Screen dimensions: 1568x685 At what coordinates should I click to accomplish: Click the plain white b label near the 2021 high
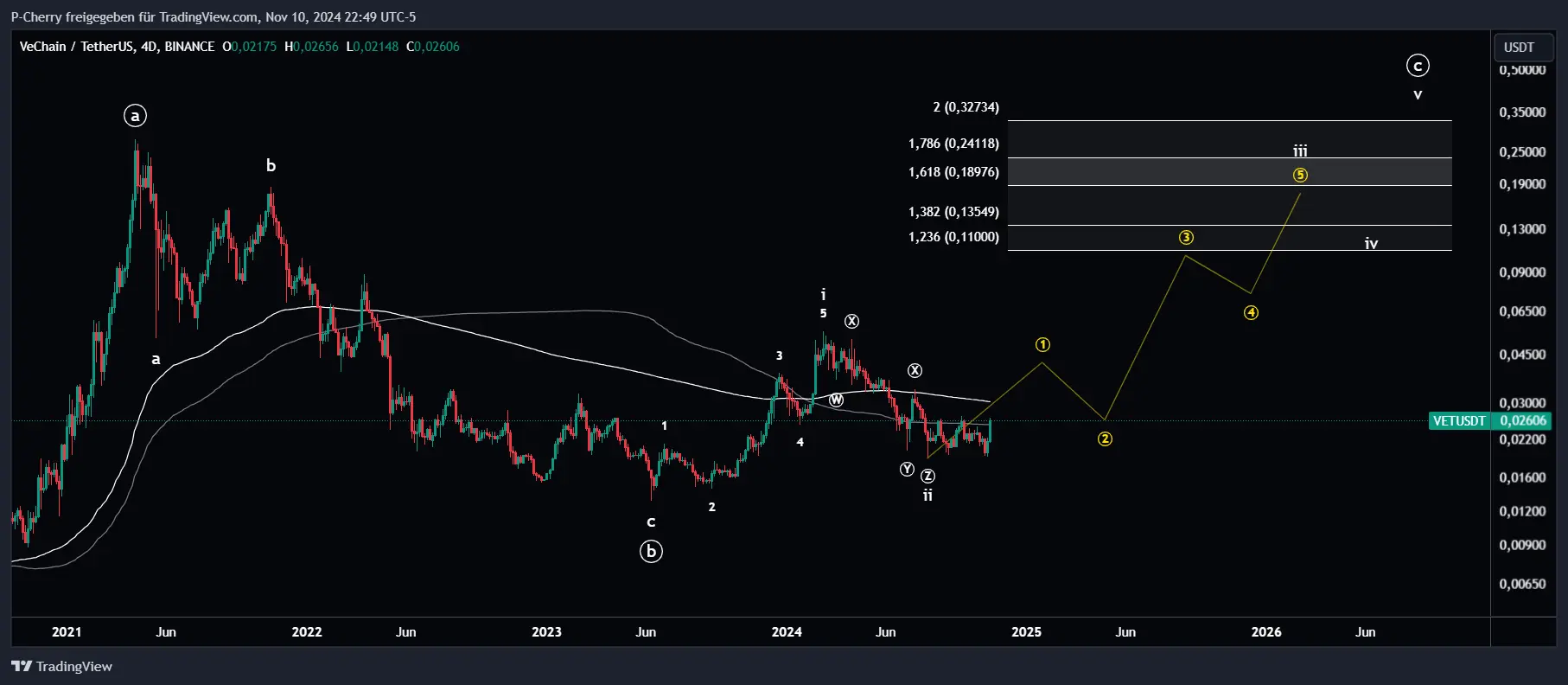[x=271, y=165]
